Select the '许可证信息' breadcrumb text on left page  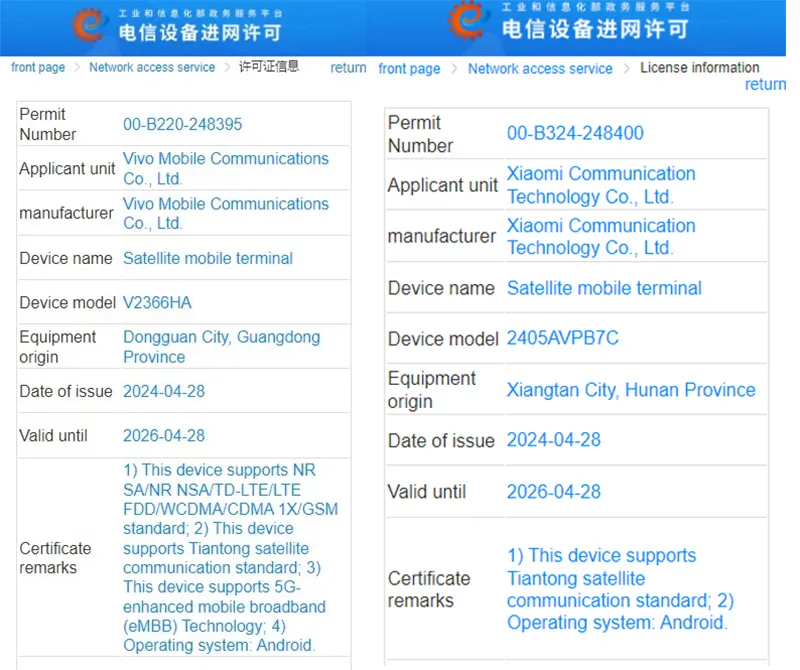pos(269,67)
